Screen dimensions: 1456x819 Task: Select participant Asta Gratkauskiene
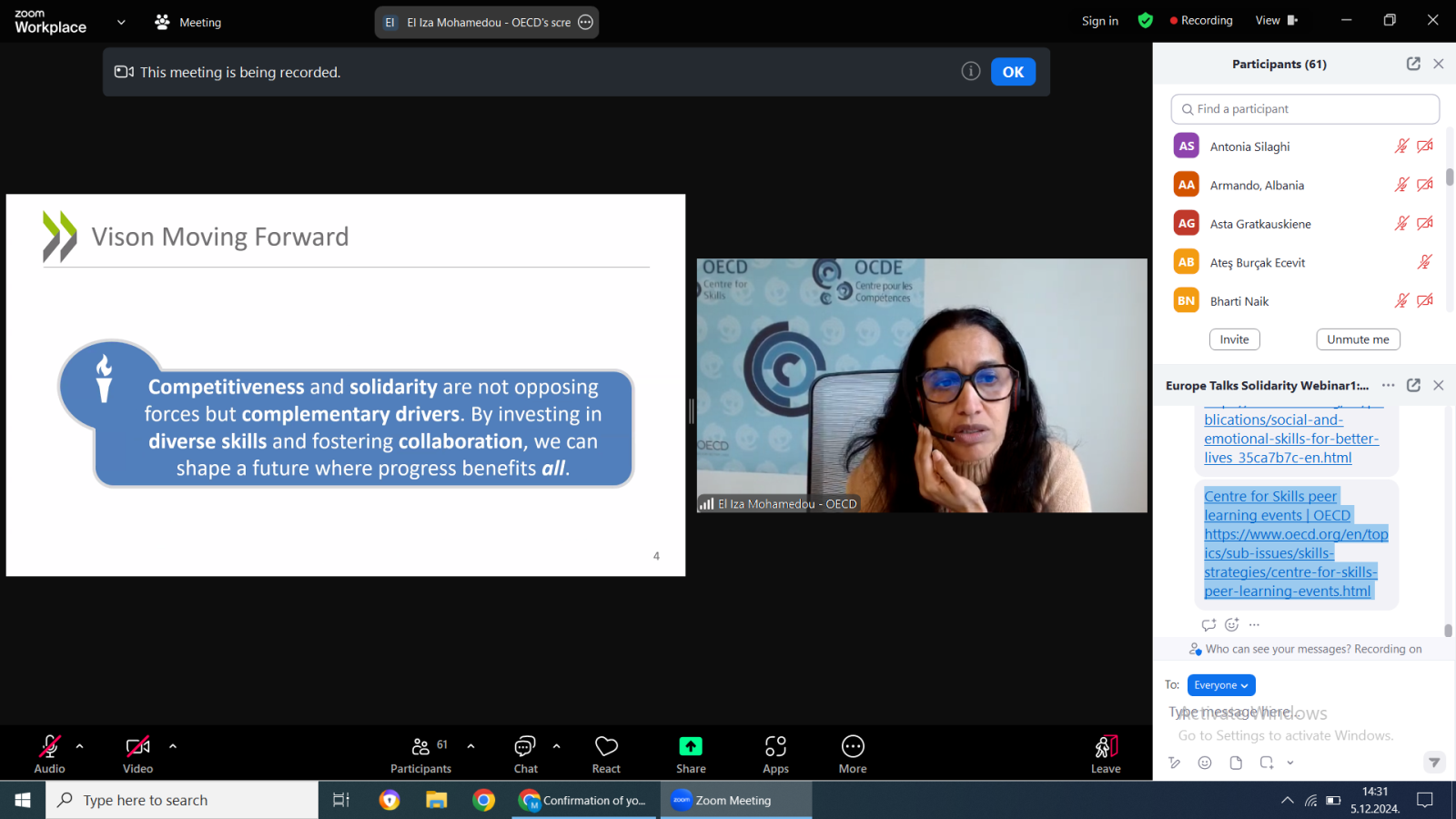point(1305,224)
